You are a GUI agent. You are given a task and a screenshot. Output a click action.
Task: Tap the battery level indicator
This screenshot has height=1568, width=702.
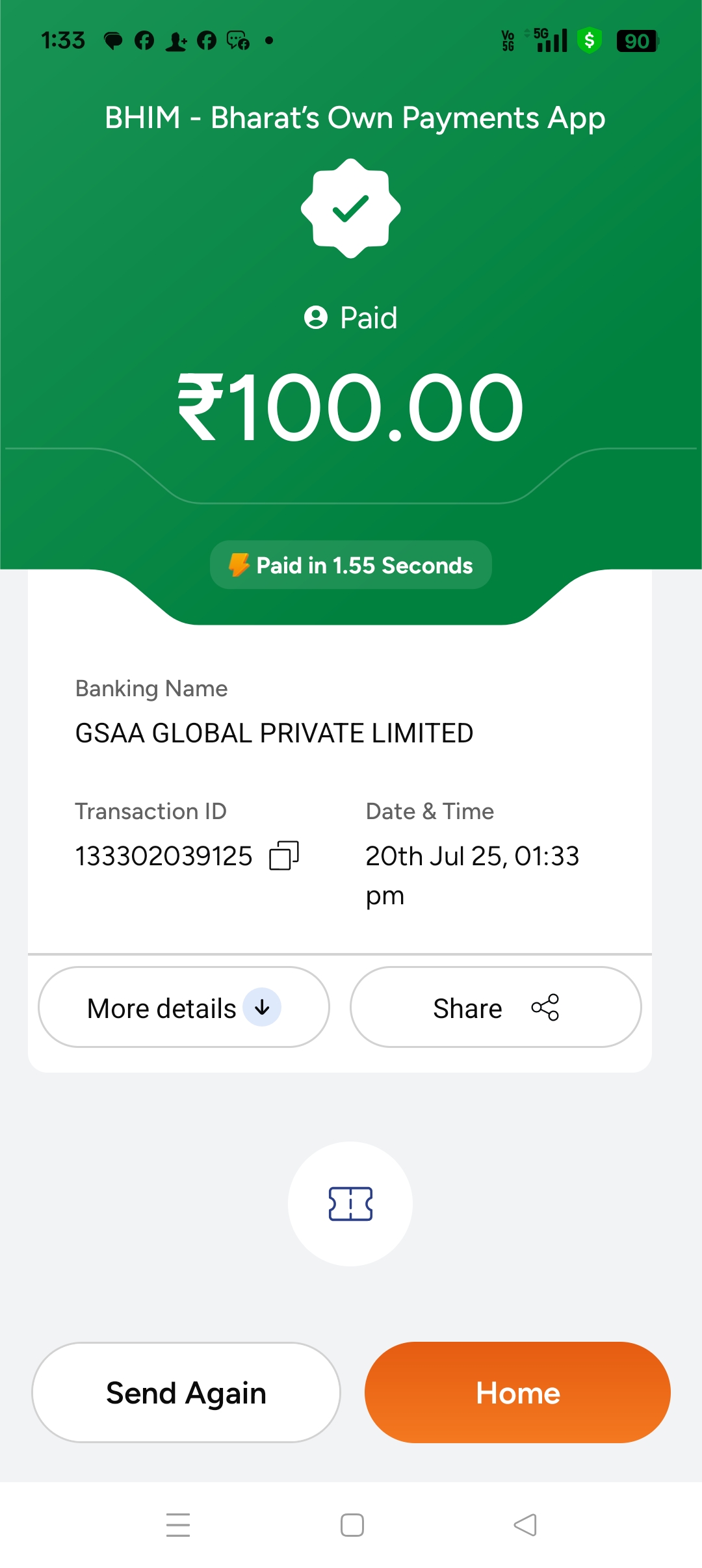[x=637, y=41]
